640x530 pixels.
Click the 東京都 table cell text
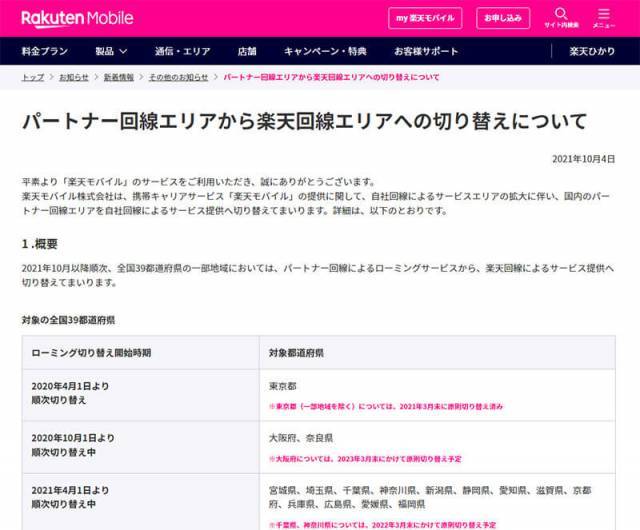click(282, 386)
